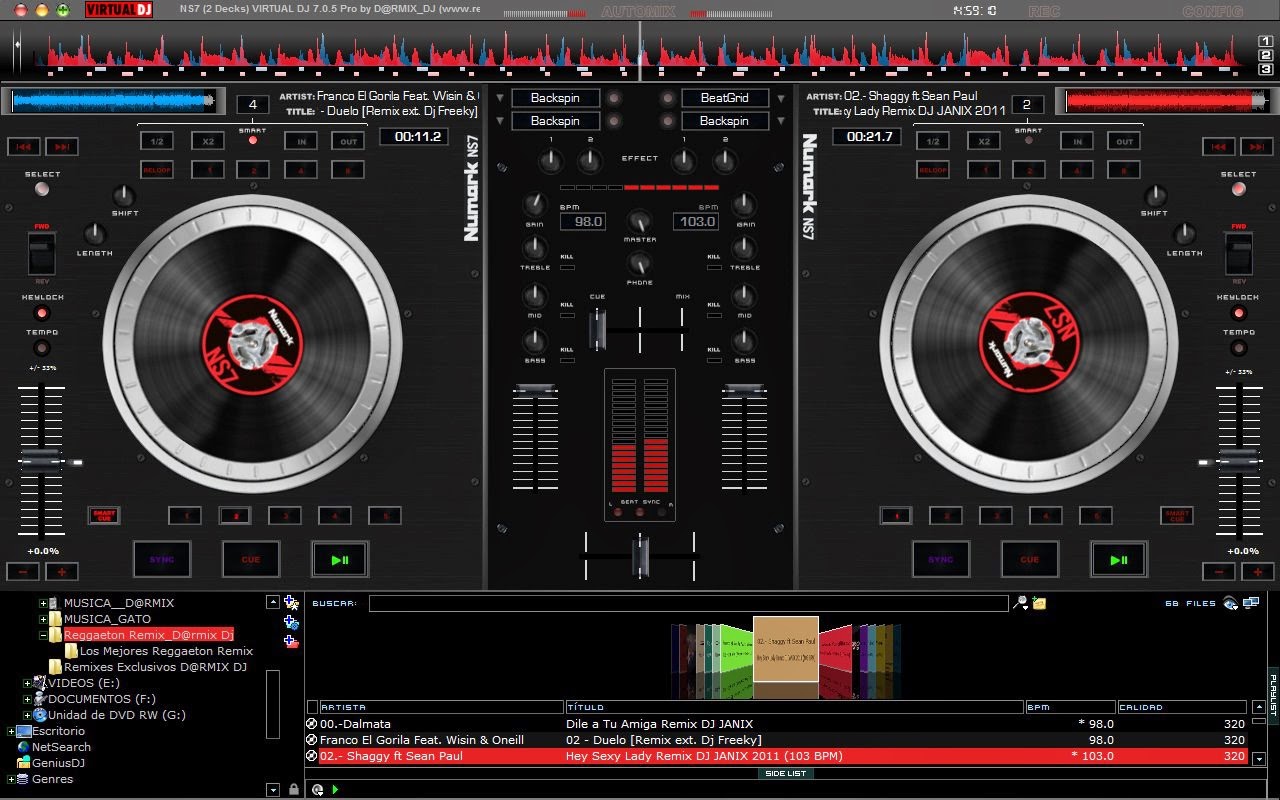Expand the Genres node
Image resolution: width=1280 pixels, height=800 pixels.
point(11,780)
